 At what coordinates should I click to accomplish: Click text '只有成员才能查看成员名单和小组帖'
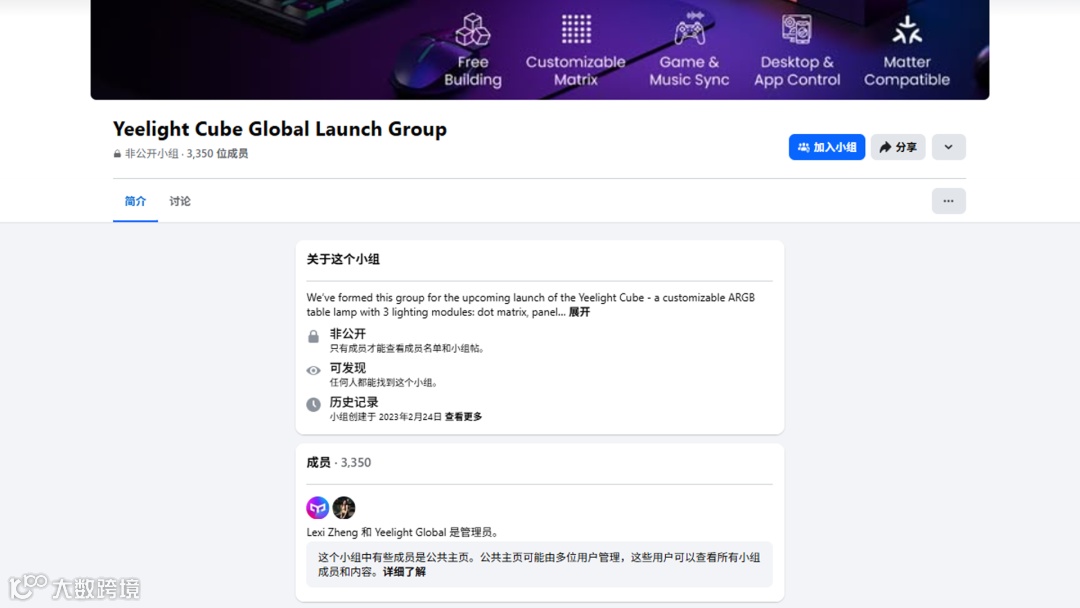pyautogui.click(x=407, y=348)
